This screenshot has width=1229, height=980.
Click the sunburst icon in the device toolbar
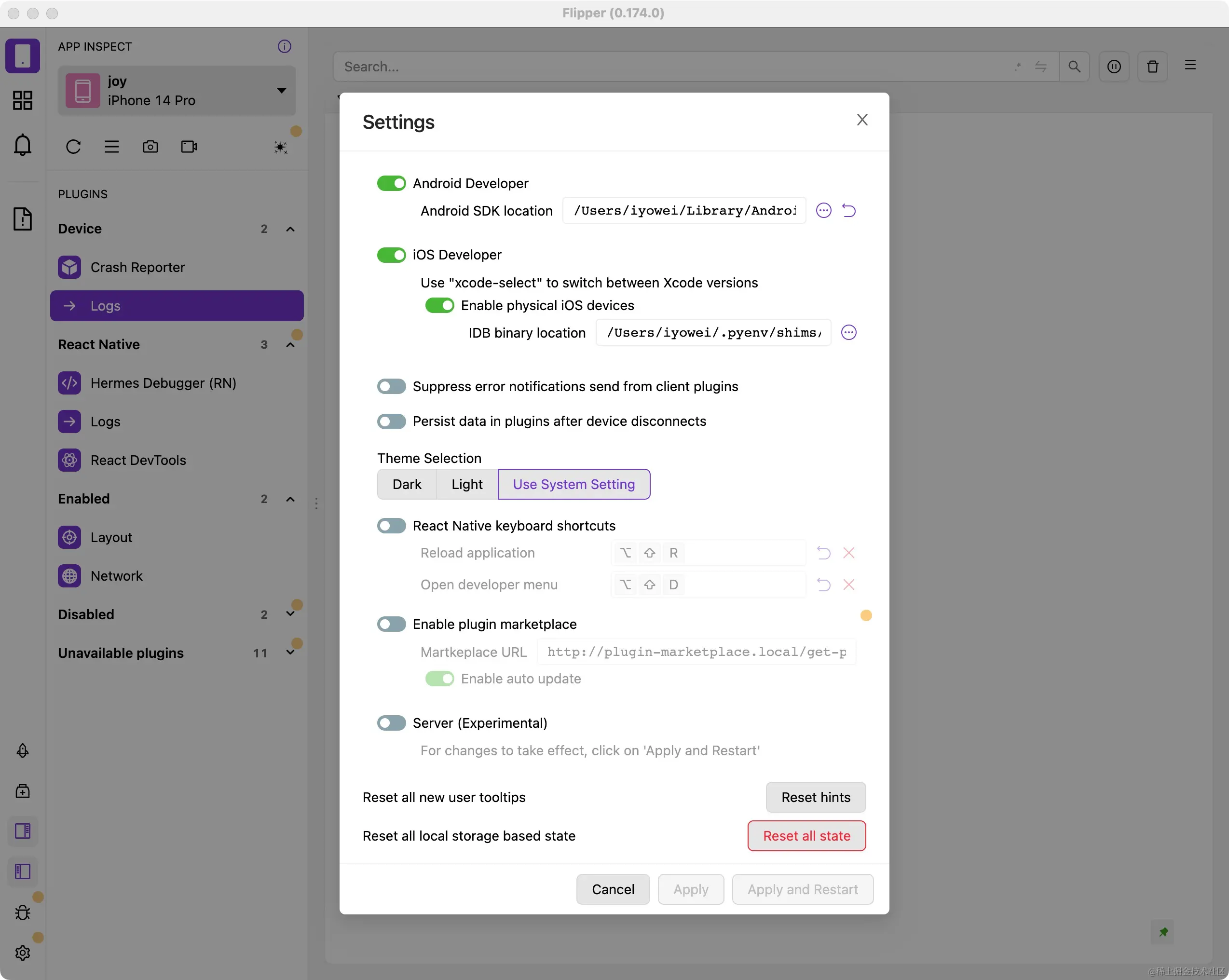pyautogui.click(x=280, y=147)
